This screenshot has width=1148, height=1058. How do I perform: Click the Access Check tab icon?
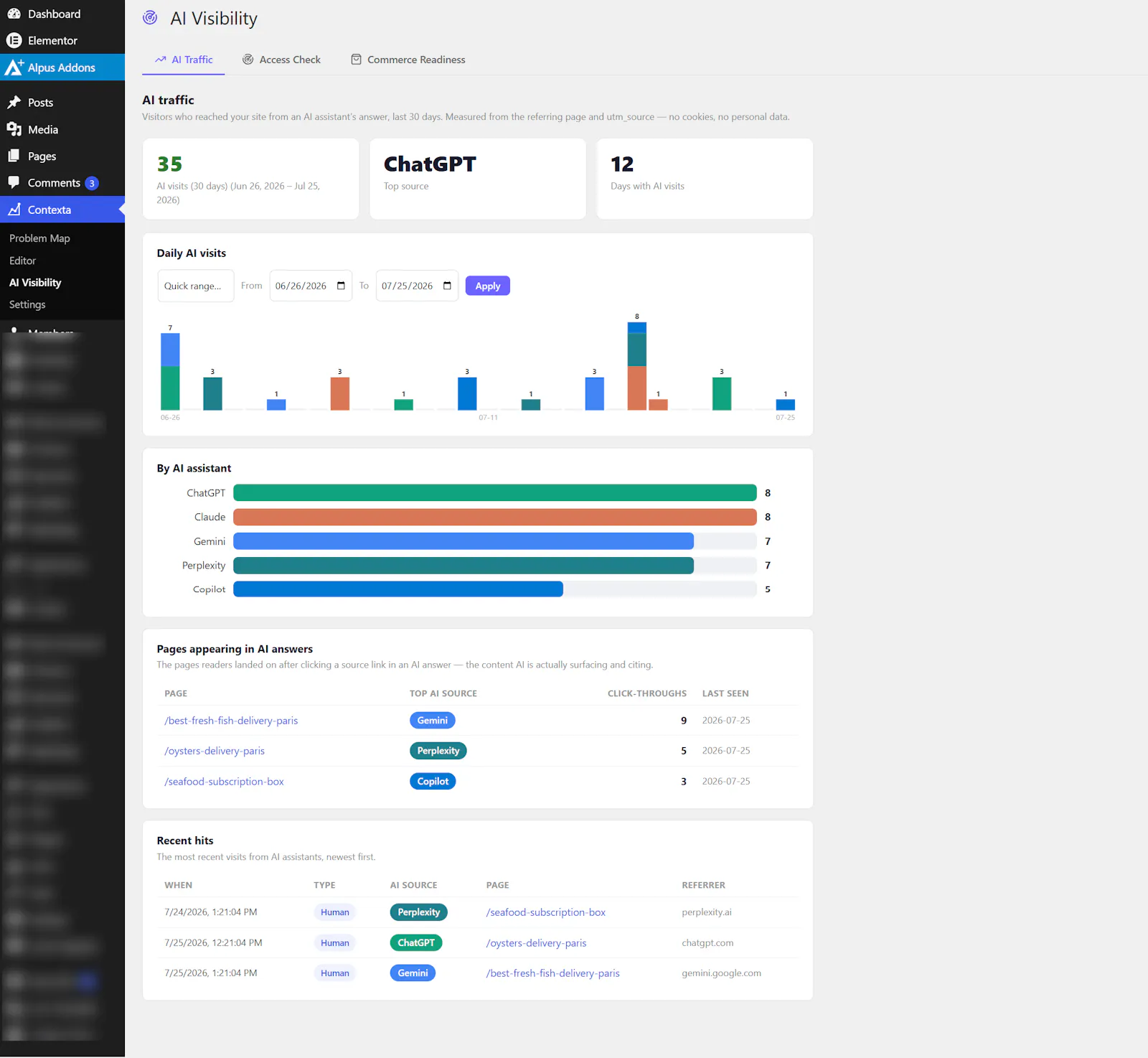click(248, 60)
